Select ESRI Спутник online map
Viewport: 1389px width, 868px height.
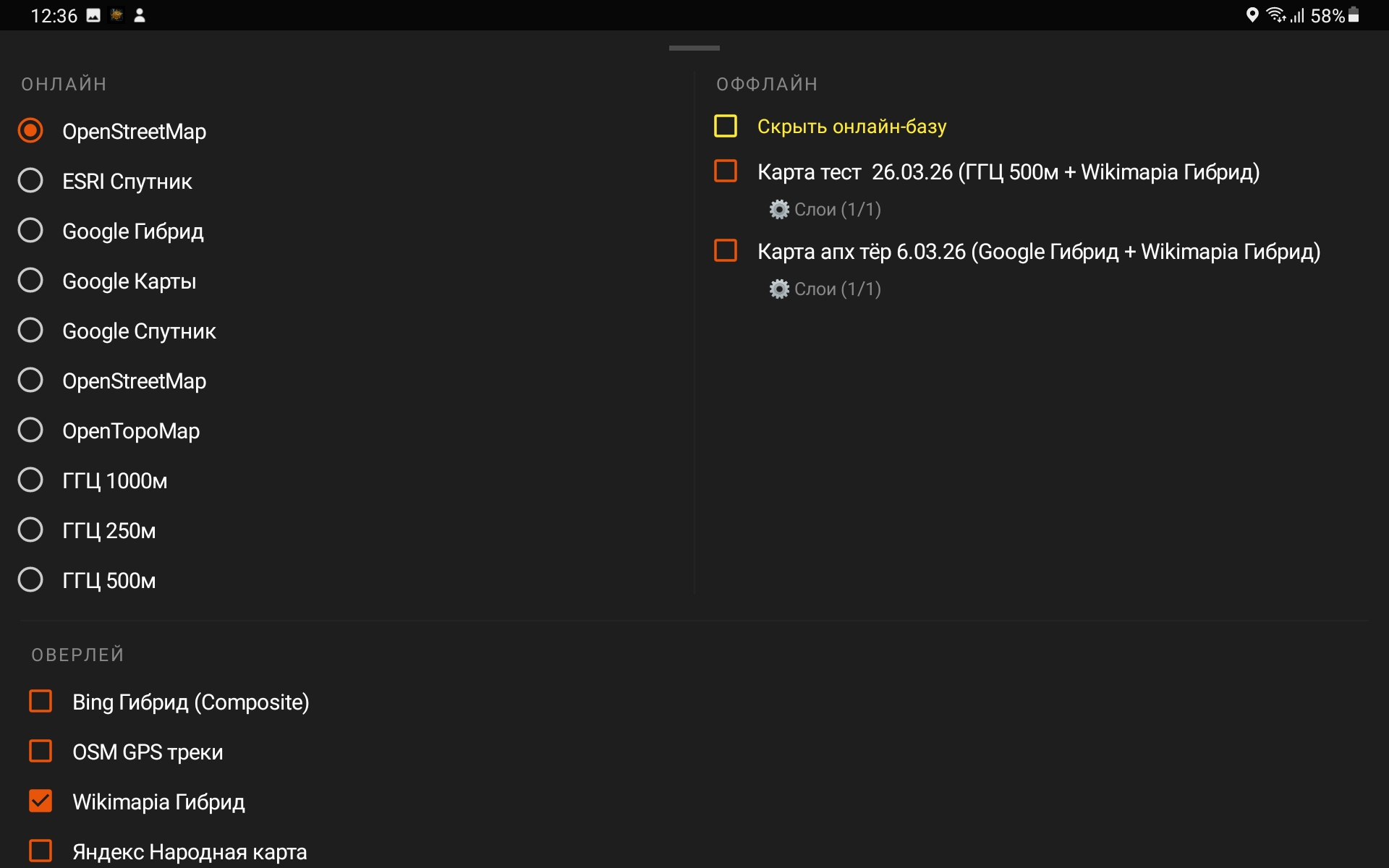[30, 181]
